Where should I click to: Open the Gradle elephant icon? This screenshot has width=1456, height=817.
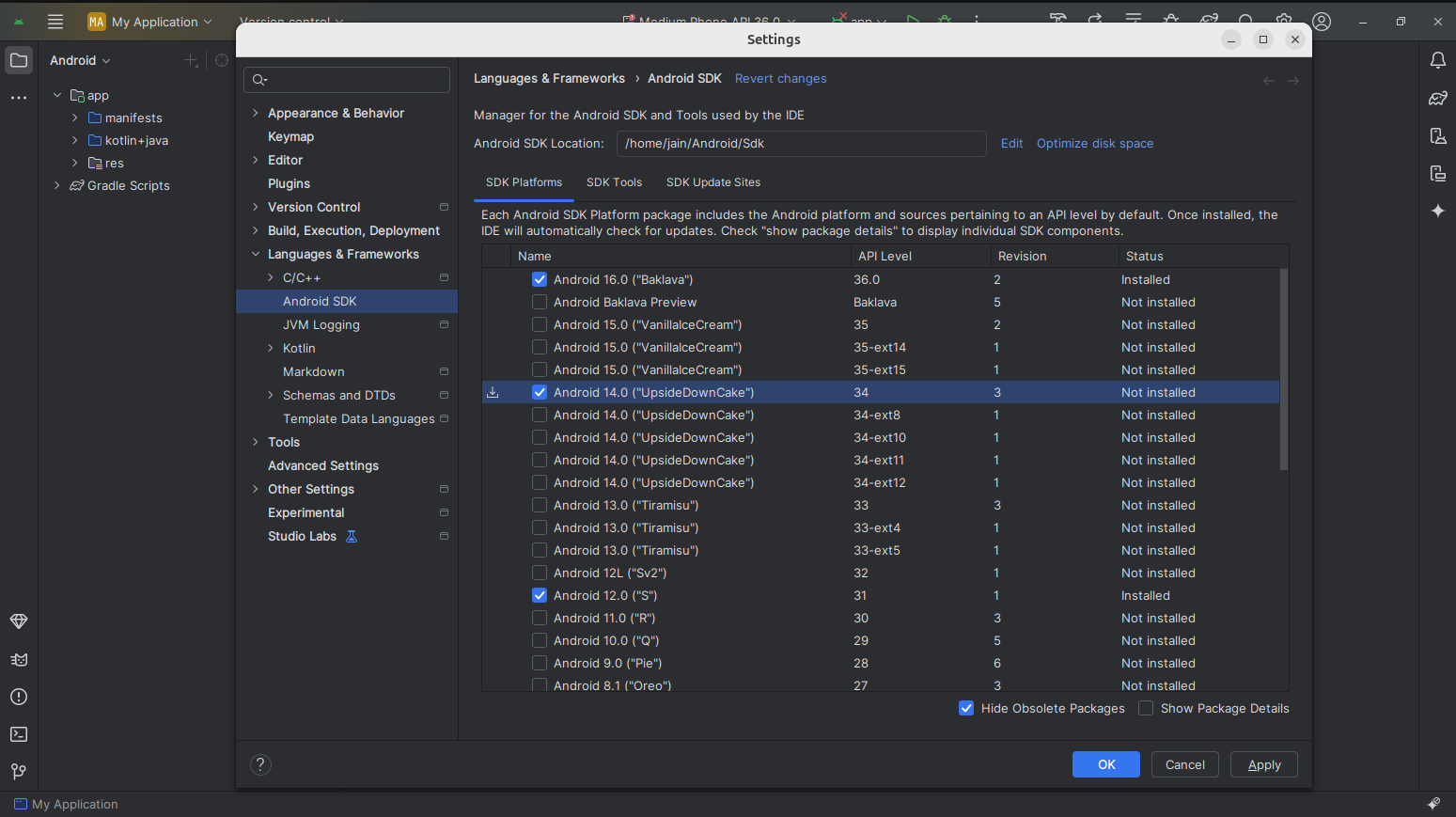coord(1437,98)
